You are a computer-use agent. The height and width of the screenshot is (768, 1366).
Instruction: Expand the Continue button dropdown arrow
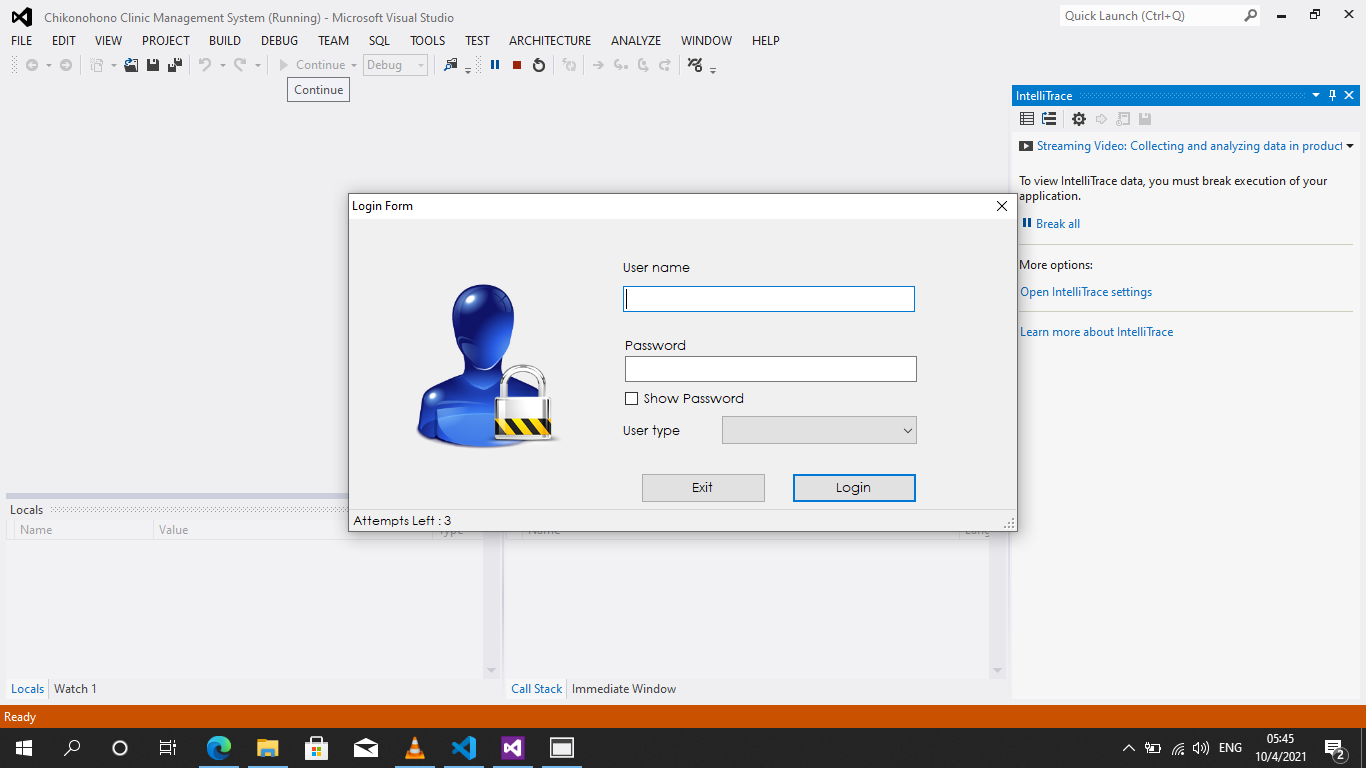[x=354, y=65]
